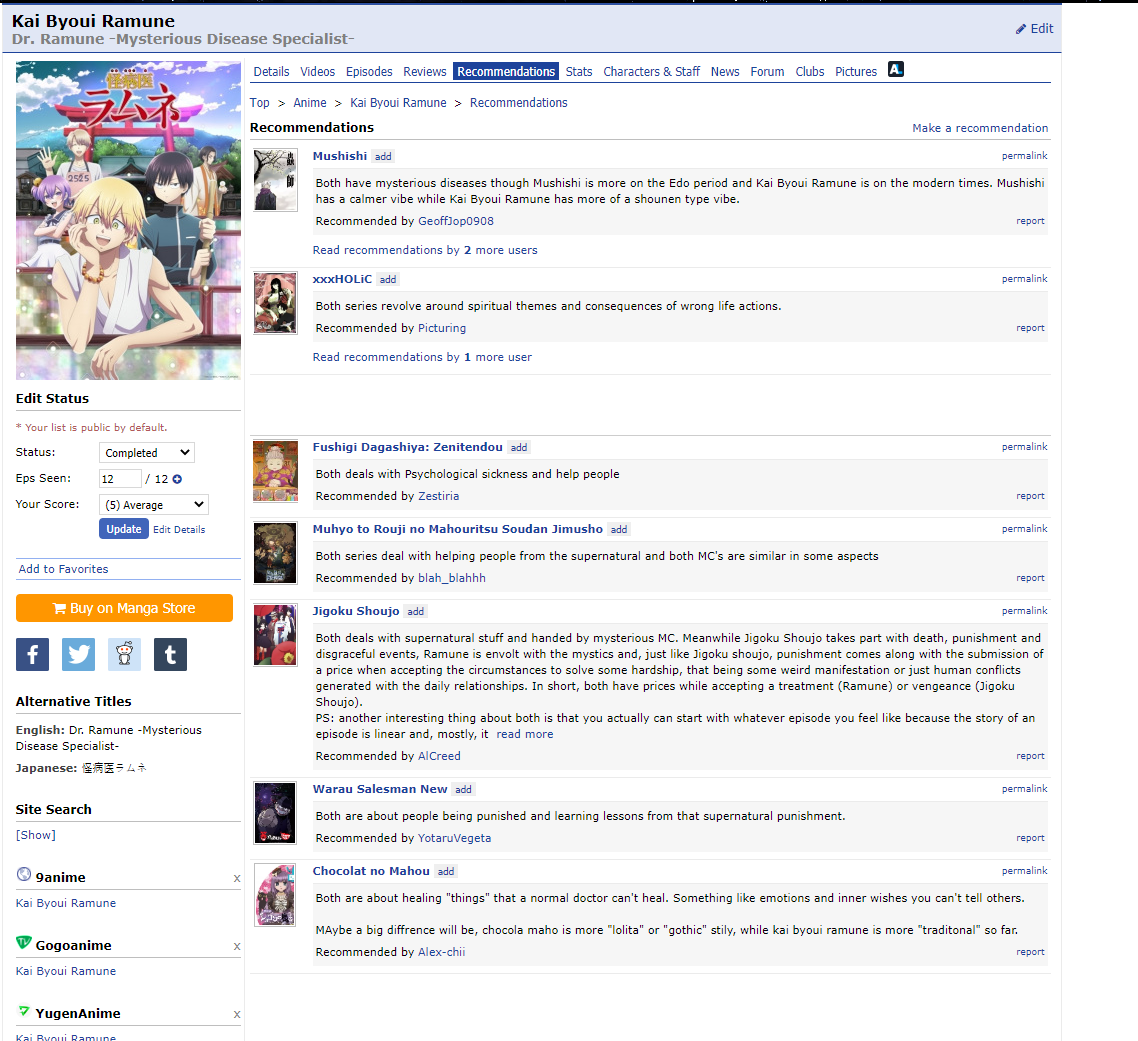Switch to the Videos tab
The height and width of the screenshot is (1041, 1138).
[318, 72]
